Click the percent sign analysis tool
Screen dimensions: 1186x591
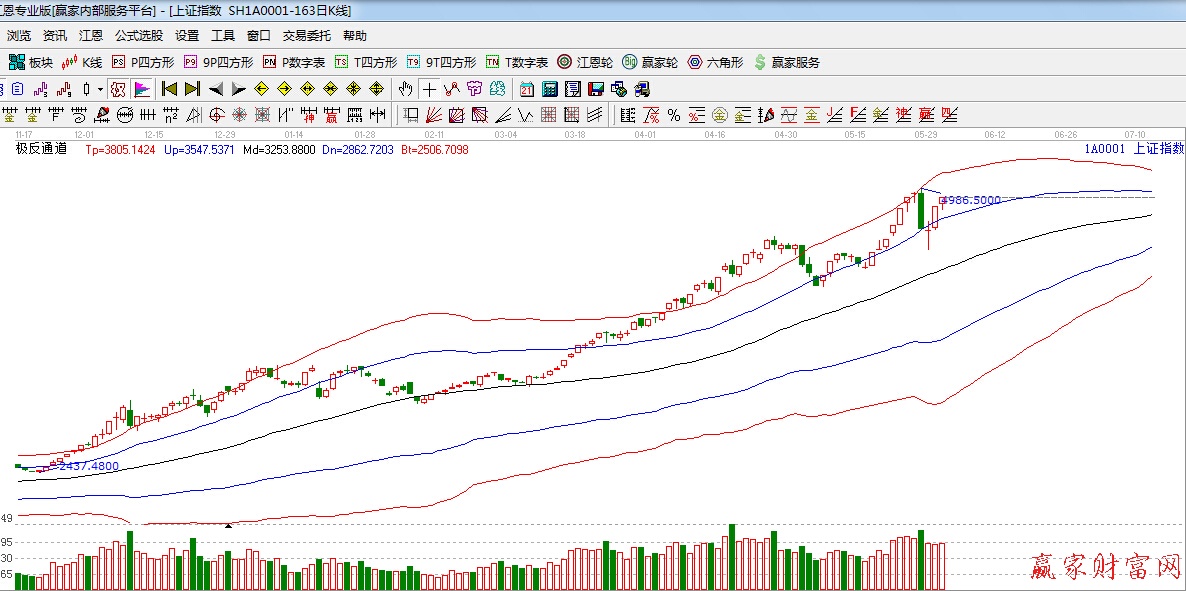[x=674, y=115]
